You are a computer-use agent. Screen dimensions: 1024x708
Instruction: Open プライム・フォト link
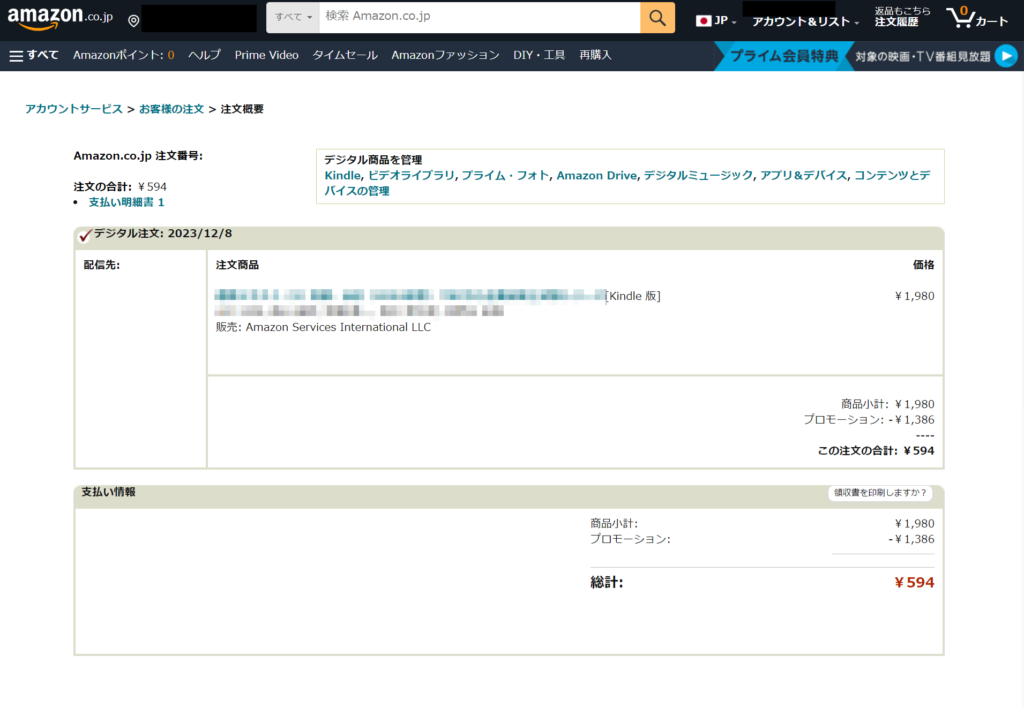tap(505, 176)
